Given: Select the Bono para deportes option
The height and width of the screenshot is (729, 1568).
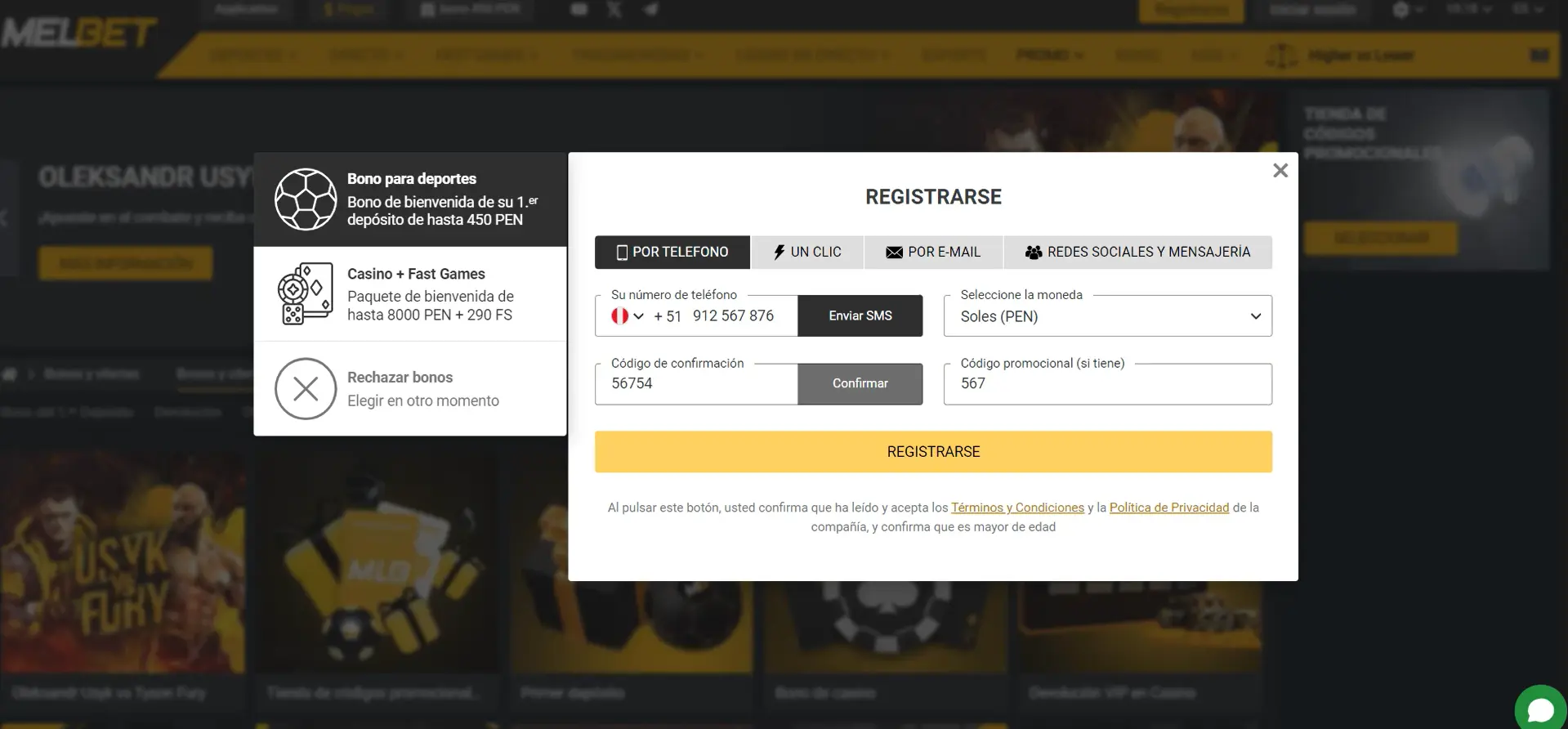Looking at the screenshot, I should (410, 199).
